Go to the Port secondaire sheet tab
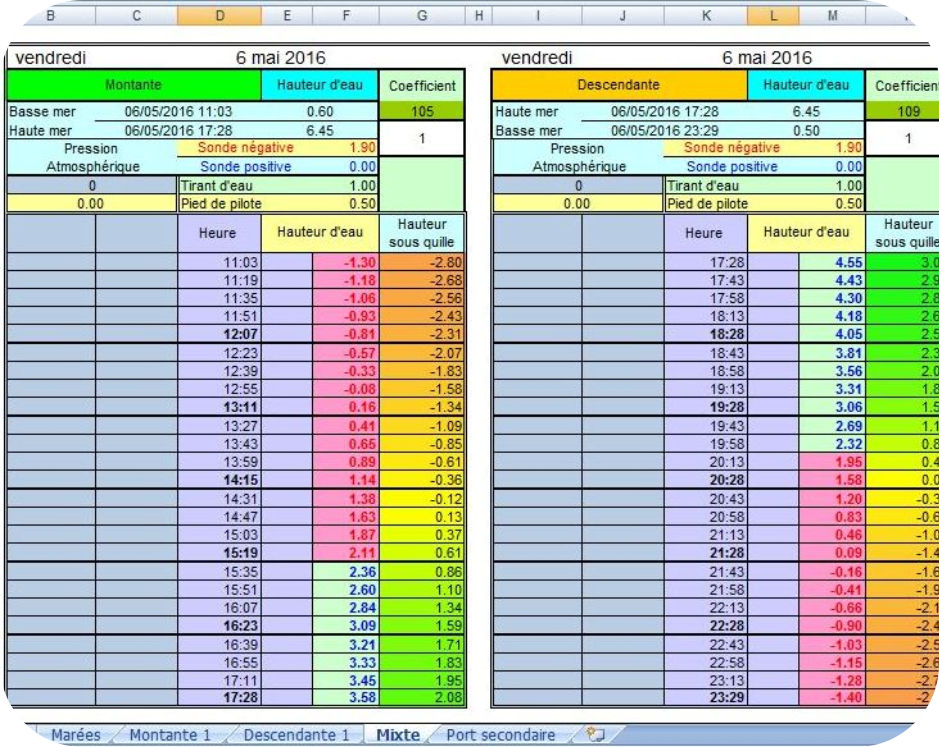This screenshot has width=939, height=747. coord(500,735)
